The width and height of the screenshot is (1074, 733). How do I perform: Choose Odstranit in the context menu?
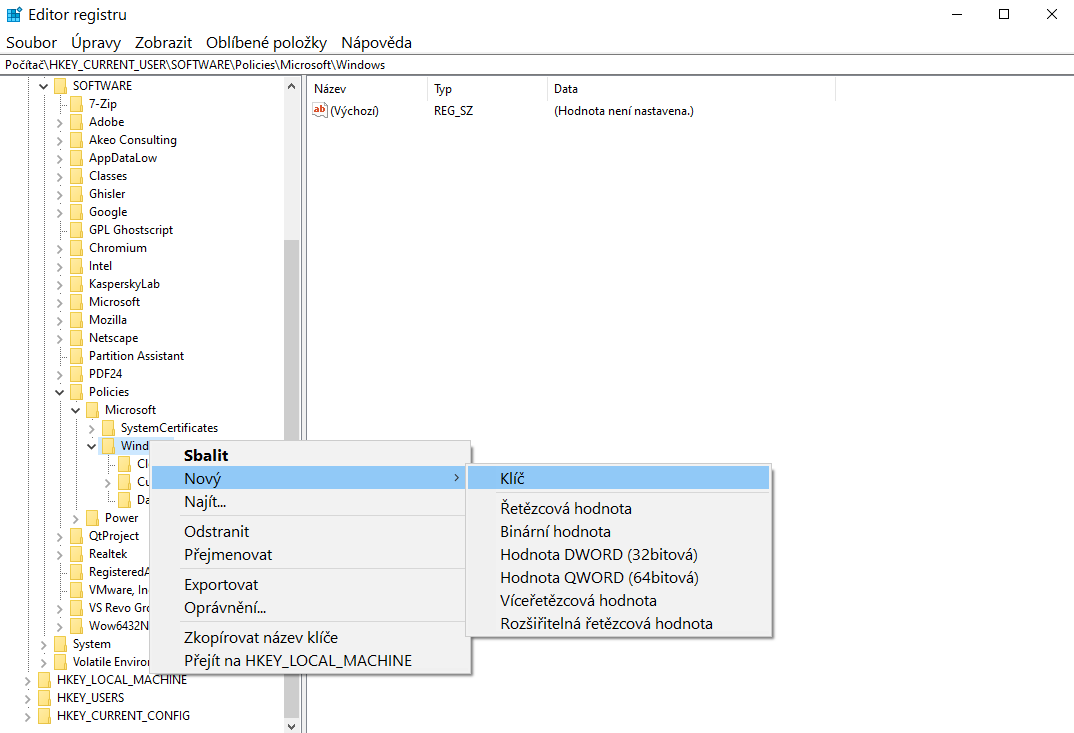point(216,532)
